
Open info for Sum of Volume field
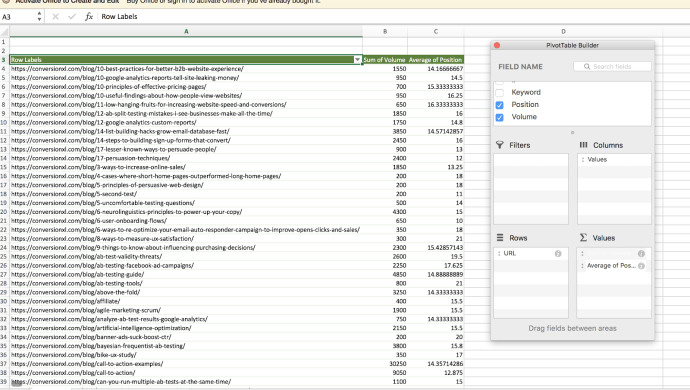(641, 254)
